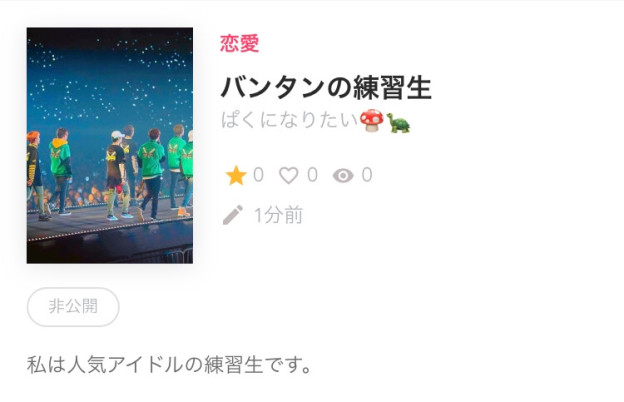The height and width of the screenshot is (402, 624).
Task: Click the view count number 0
Action: click(367, 175)
